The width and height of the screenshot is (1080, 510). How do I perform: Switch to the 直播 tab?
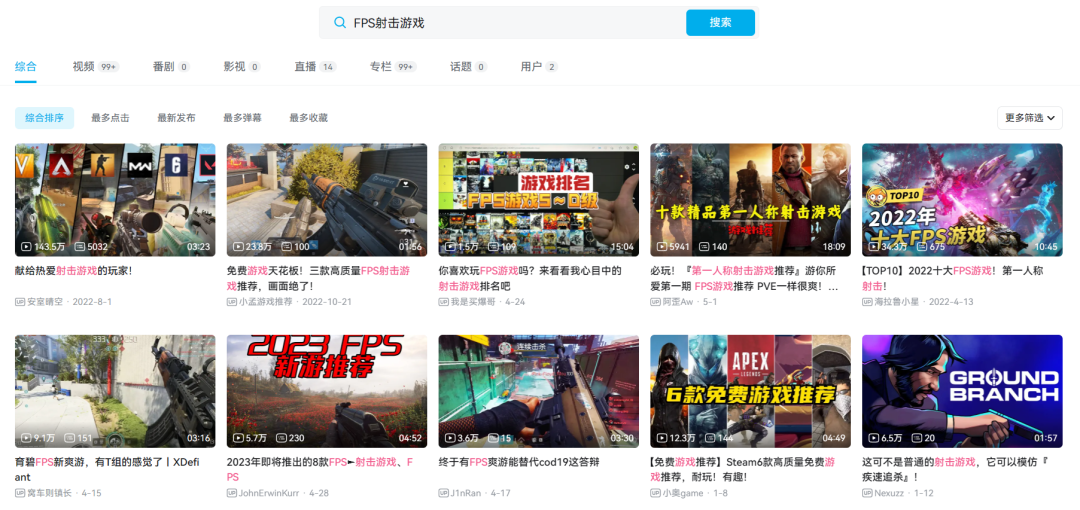tap(315, 67)
